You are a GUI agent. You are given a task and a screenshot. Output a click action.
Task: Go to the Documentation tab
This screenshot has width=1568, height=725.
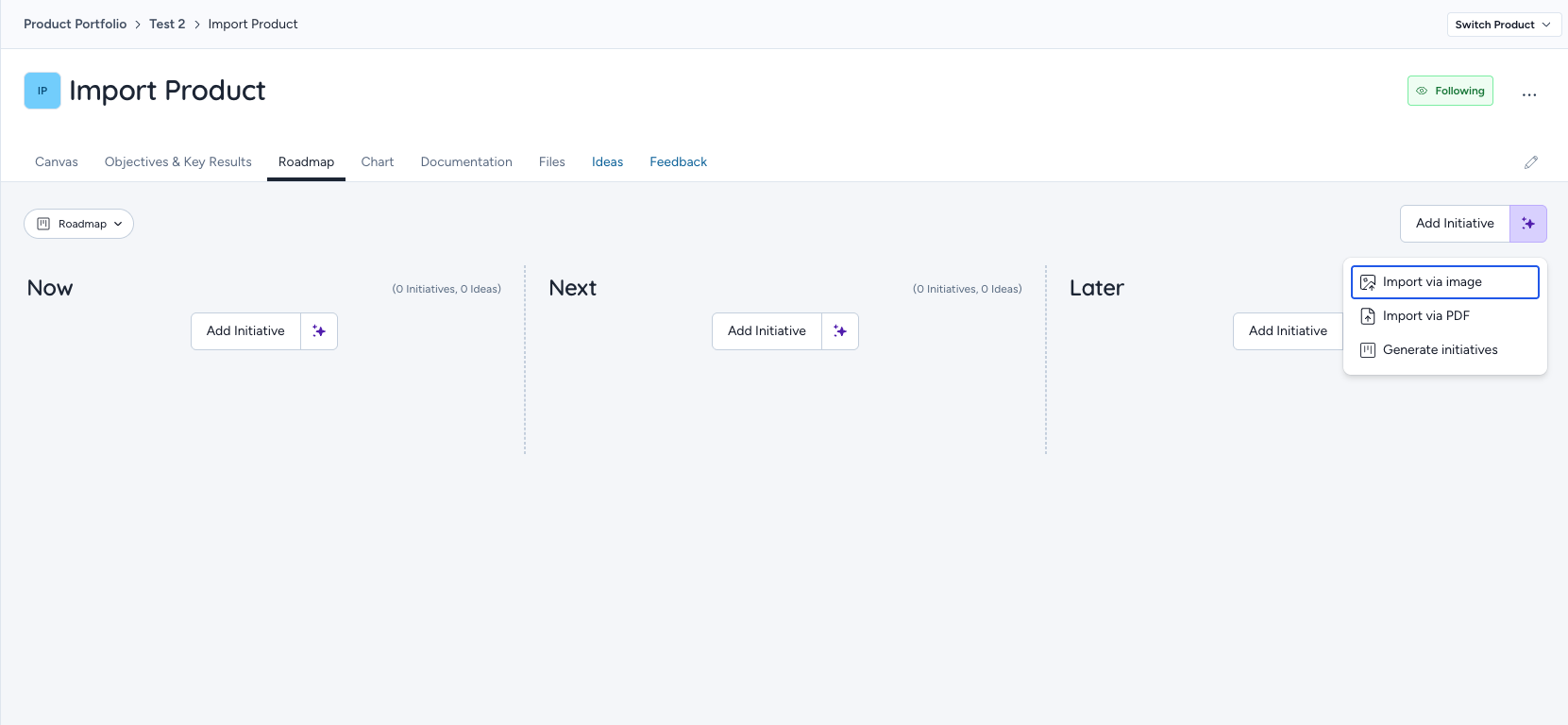coord(466,162)
